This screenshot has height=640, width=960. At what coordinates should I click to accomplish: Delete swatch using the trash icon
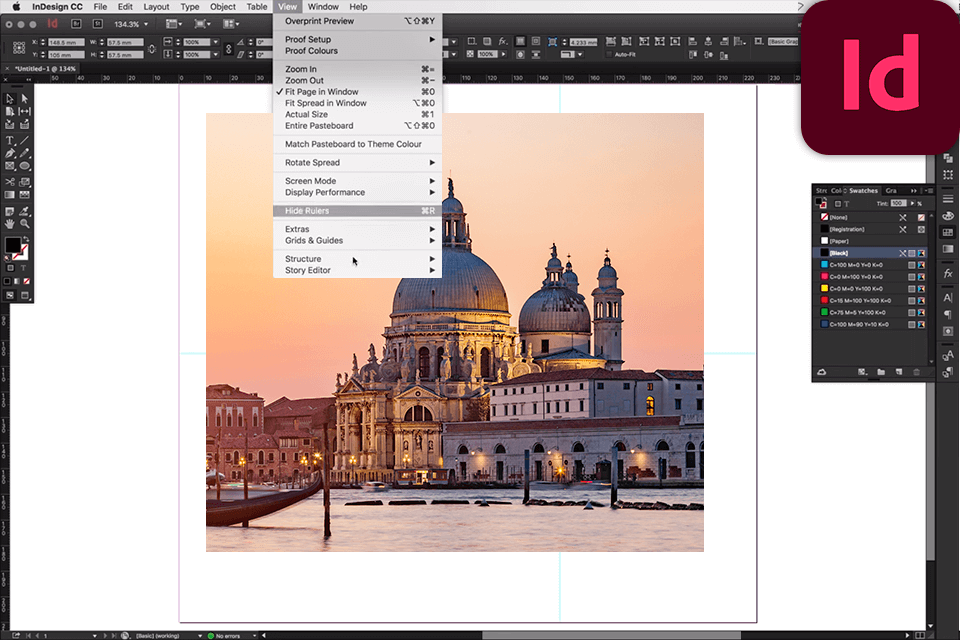pyautogui.click(x=916, y=372)
